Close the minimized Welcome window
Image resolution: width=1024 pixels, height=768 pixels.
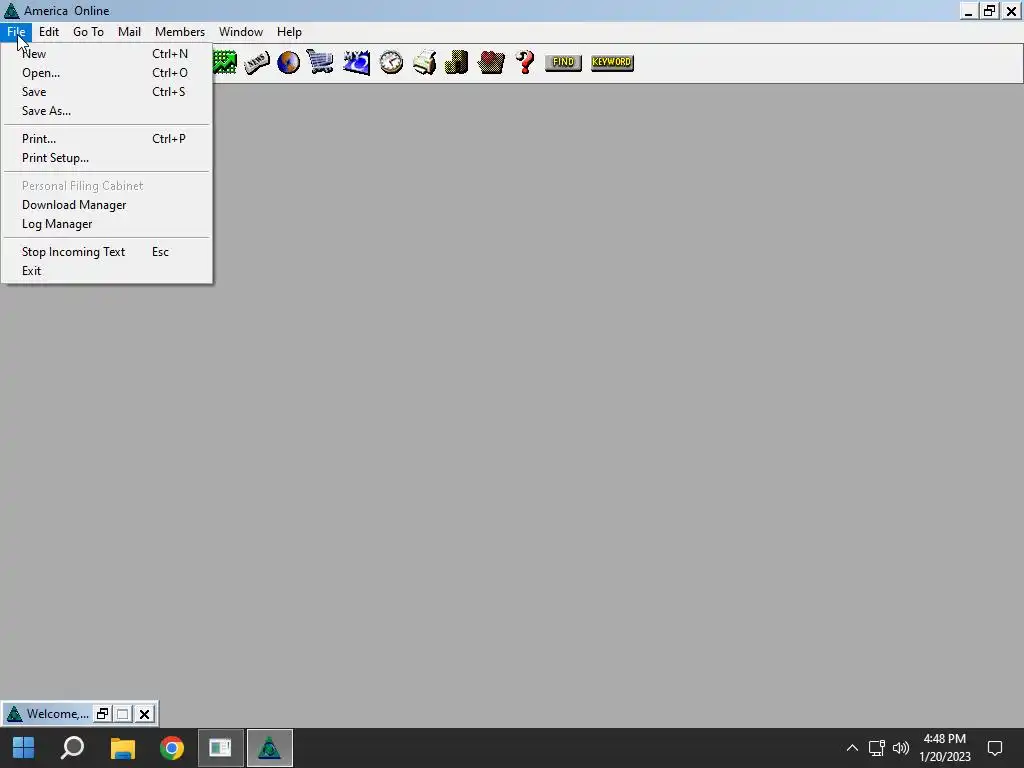pos(144,714)
